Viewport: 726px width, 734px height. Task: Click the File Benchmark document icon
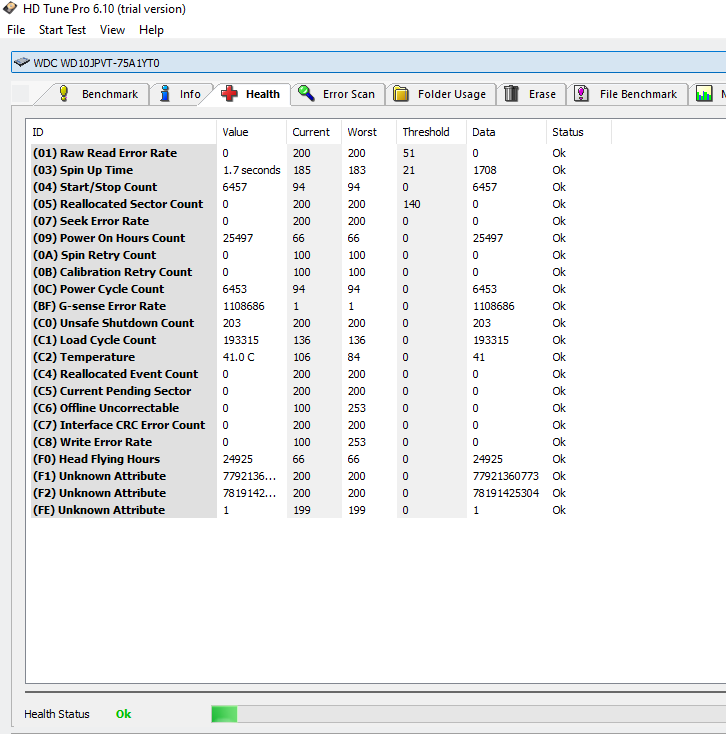581,94
